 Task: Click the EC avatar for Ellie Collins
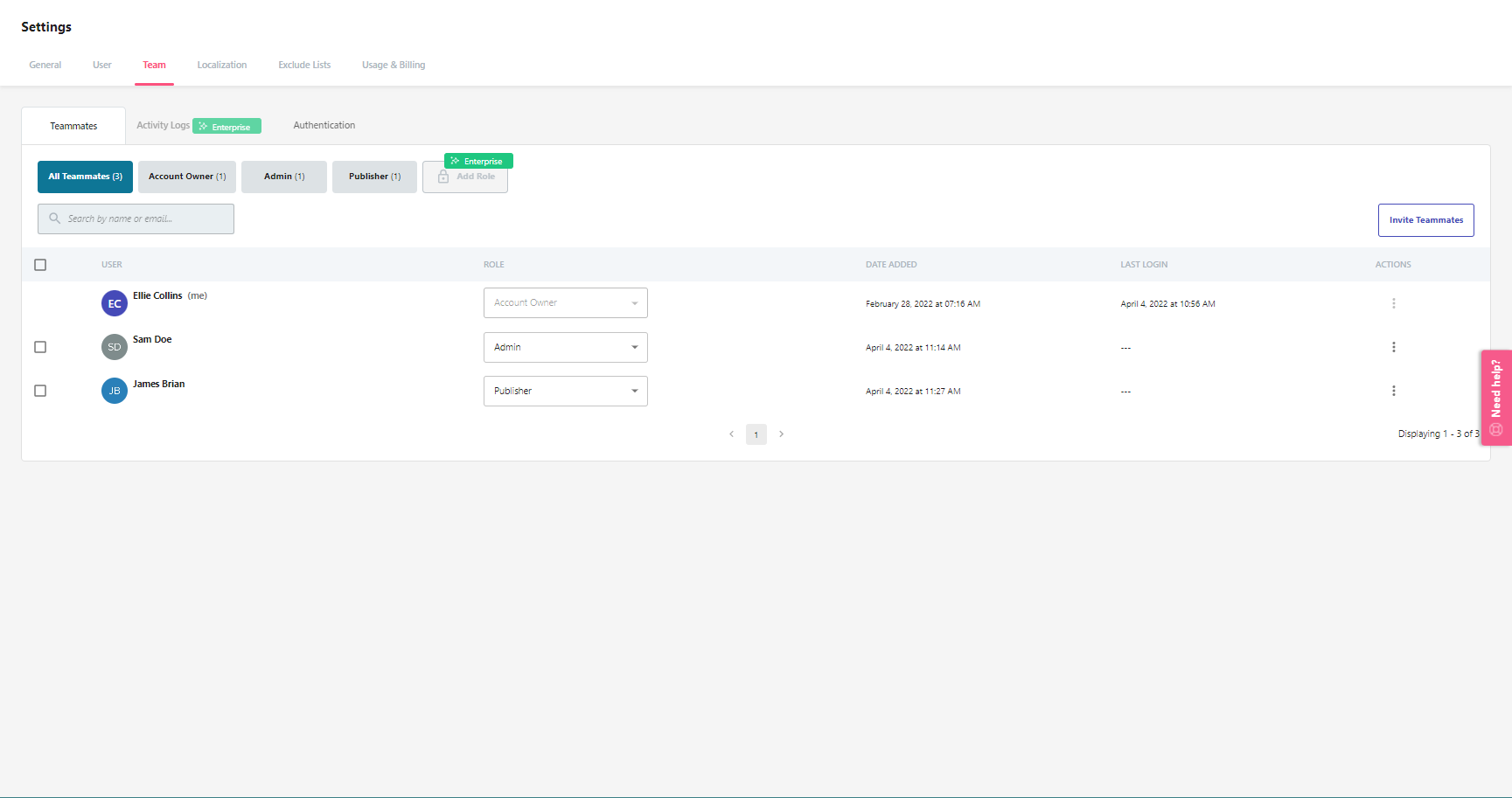[x=114, y=303]
